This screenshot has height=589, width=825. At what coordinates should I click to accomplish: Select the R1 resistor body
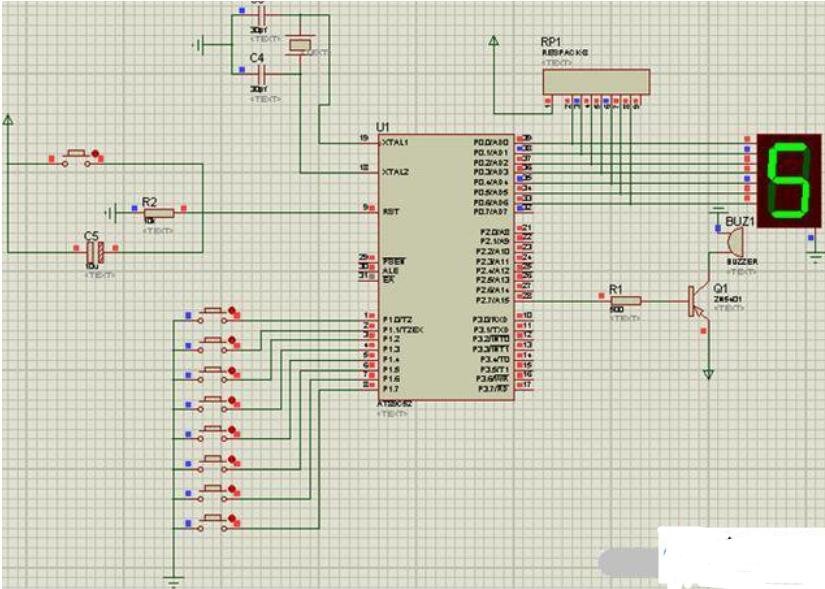tap(626, 301)
